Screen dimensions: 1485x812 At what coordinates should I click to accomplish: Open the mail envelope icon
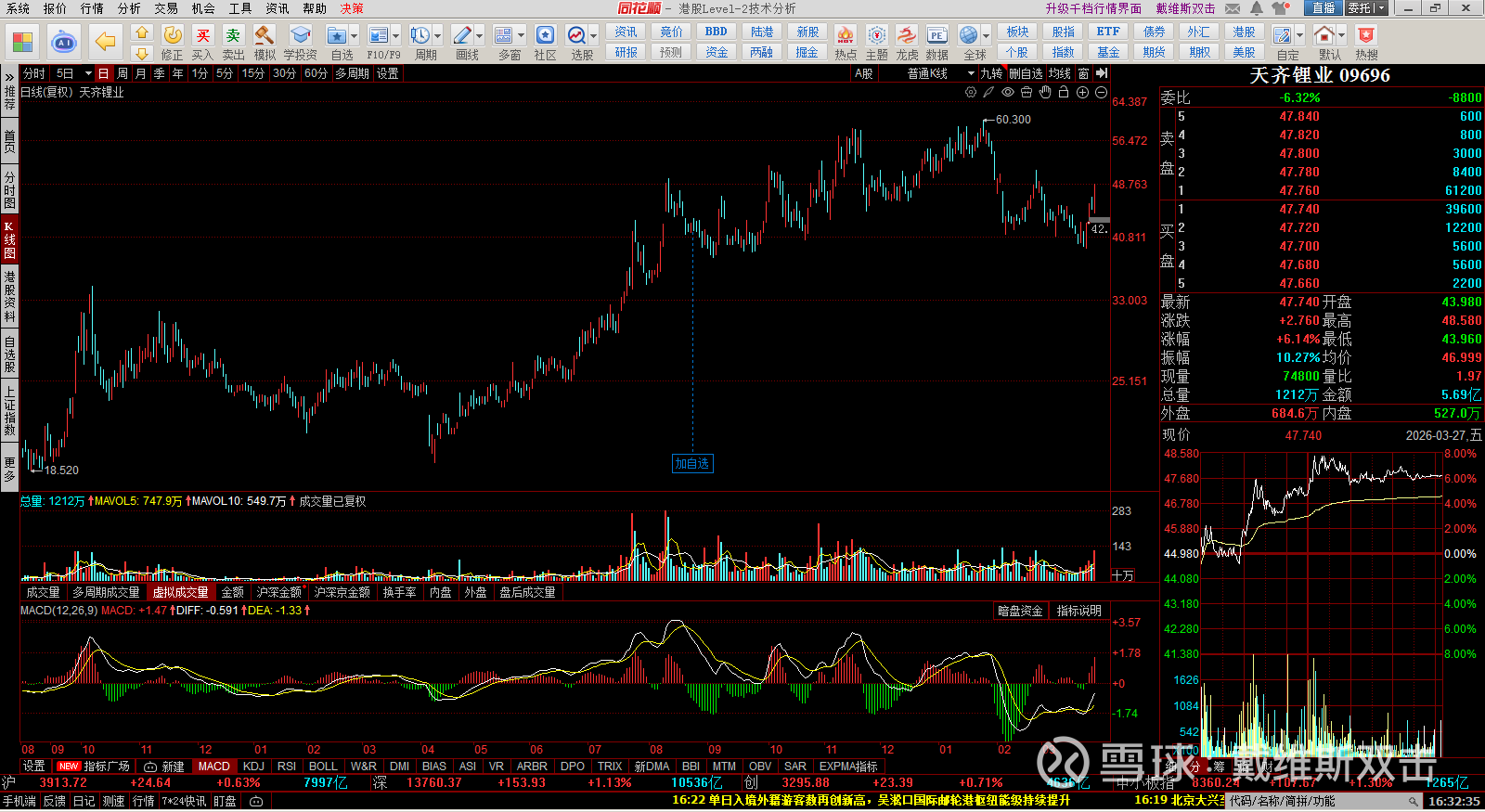pos(1233,8)
